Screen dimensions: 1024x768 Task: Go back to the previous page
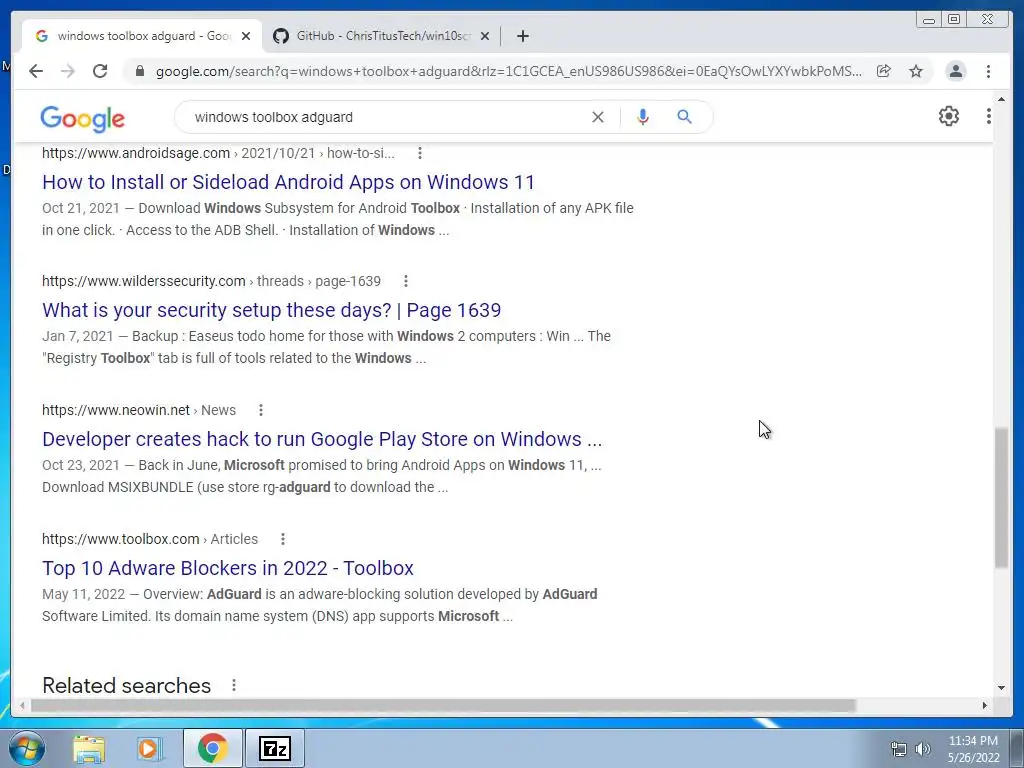tap(36, 71)
